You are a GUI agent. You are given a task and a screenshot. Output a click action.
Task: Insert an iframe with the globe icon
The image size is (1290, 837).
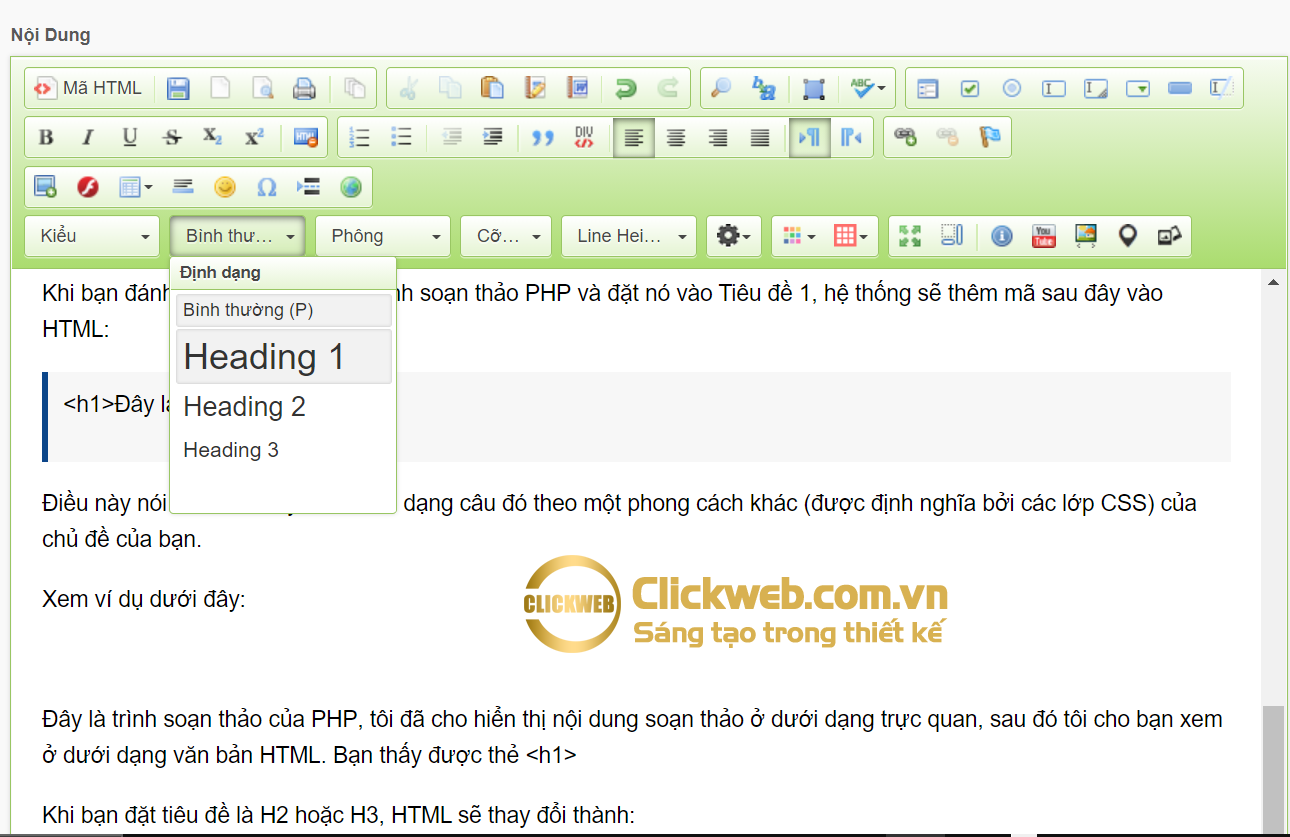click(x=350, y=187)
